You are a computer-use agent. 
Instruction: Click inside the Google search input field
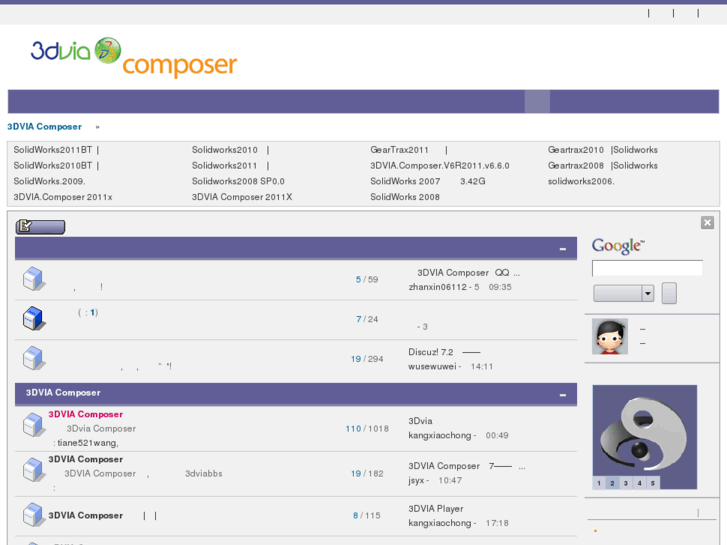(x=647, y=268)
